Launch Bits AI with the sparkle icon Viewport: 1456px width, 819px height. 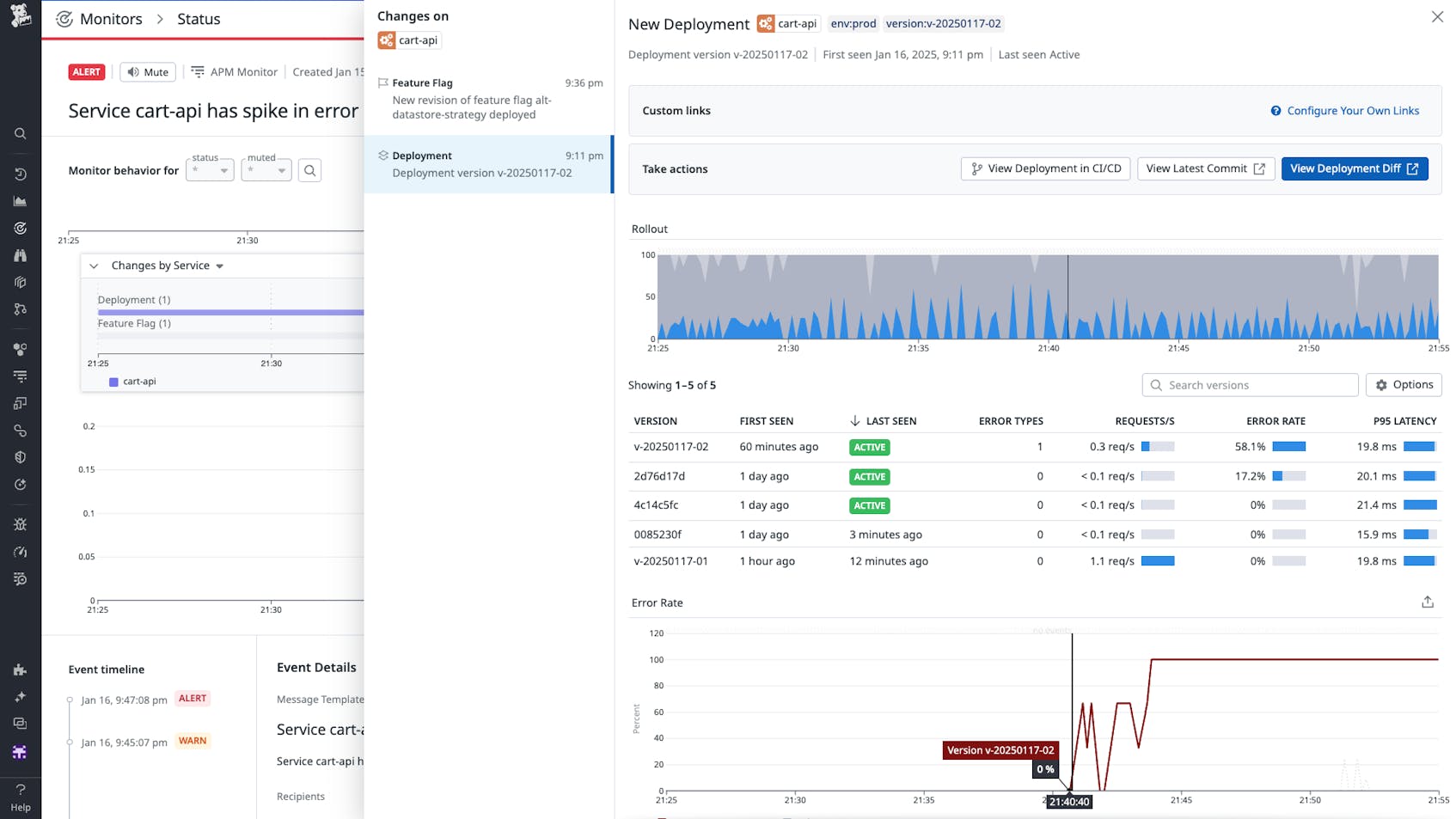21,696
